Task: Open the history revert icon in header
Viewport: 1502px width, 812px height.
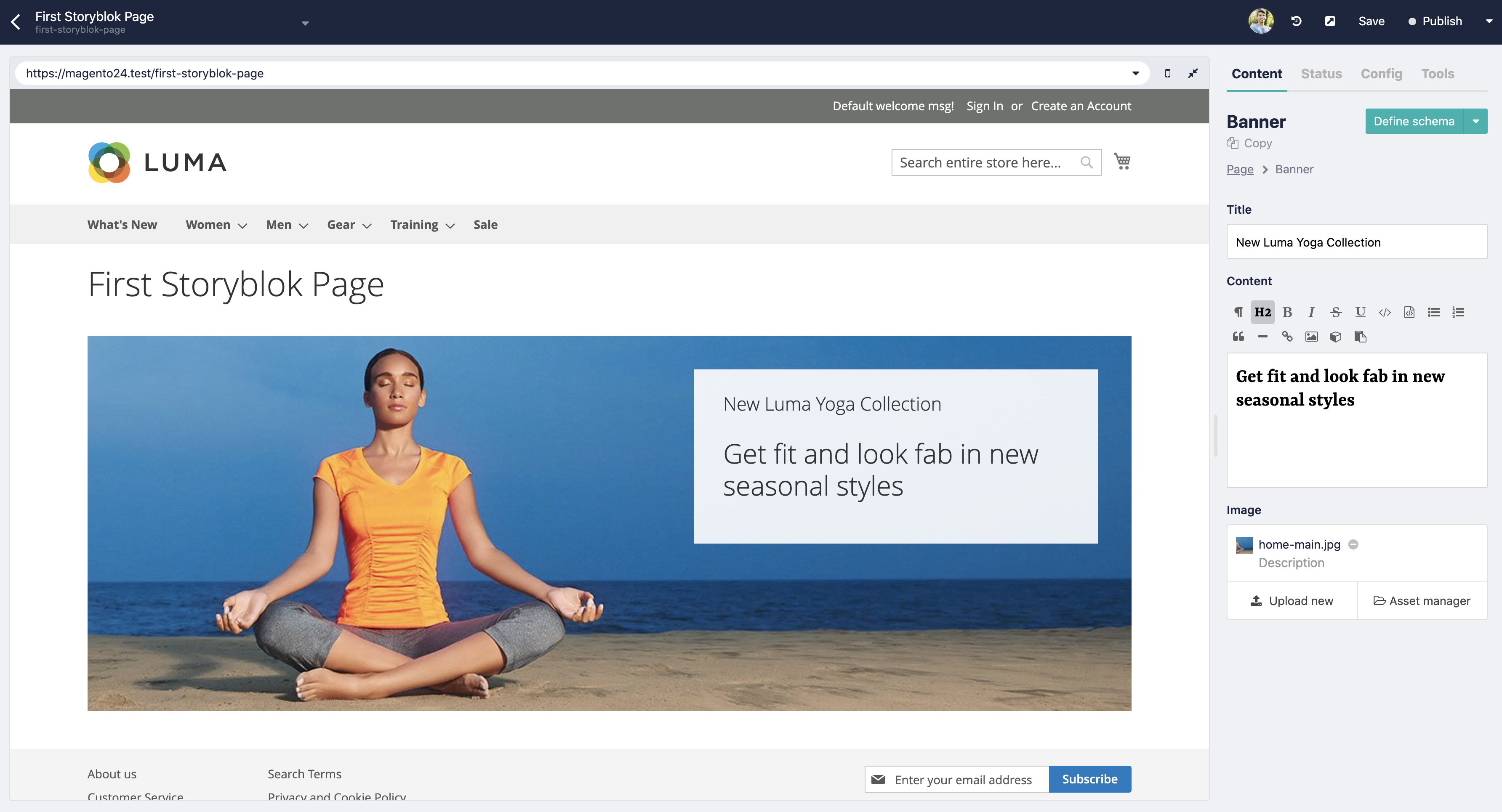Action: [1296, 21]
